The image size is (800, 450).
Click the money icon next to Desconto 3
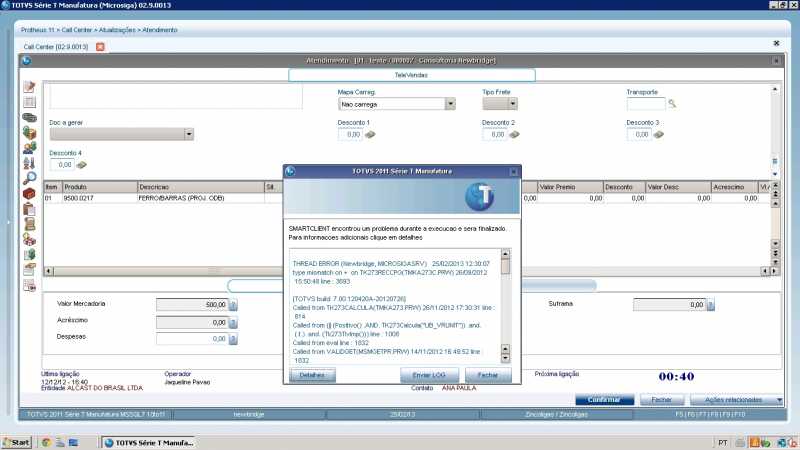click(x=659, y=135)
